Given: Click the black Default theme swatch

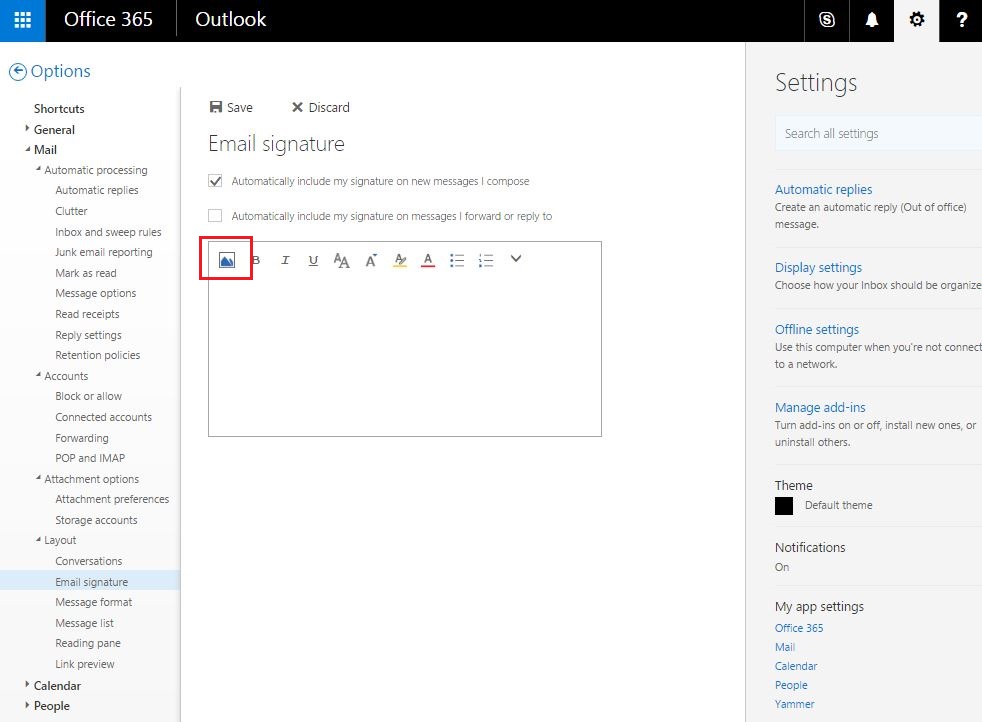Looking at the screenshot, I should tap(783, 506).
